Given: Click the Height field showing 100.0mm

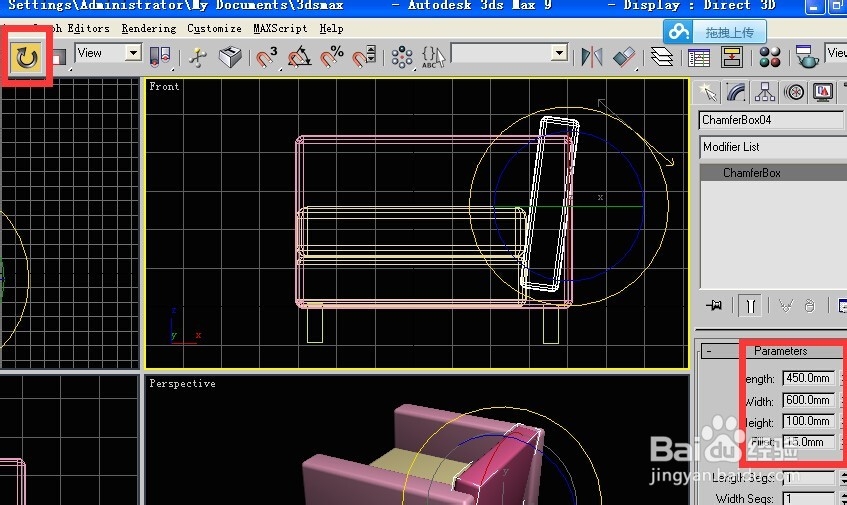Looking at the screenshot, I should pos(808,421).
